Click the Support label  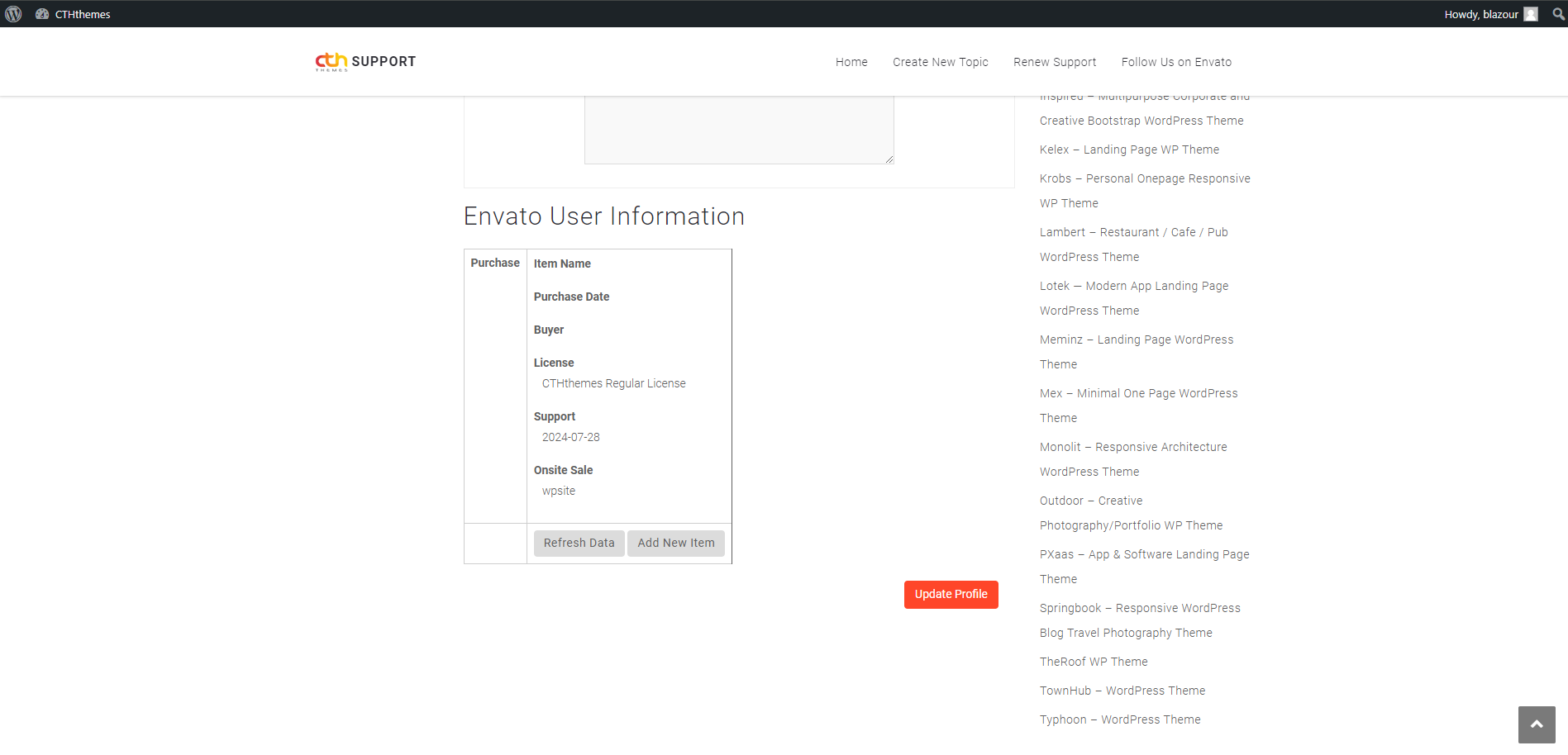pyautogui.click(x=555, y=416)
